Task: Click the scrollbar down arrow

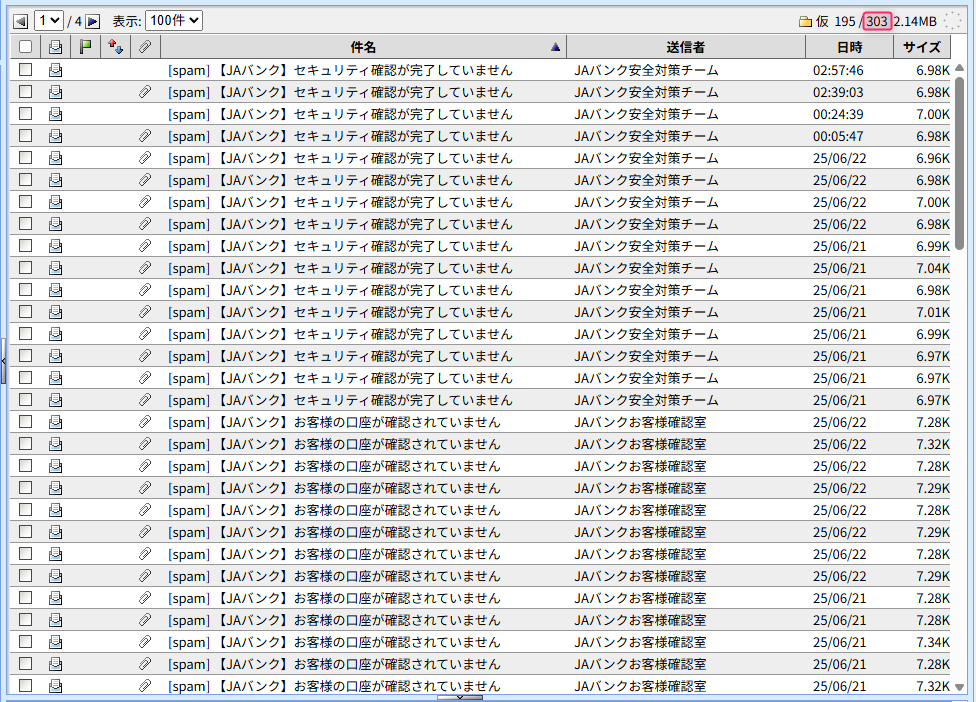Action: [959, 687]
